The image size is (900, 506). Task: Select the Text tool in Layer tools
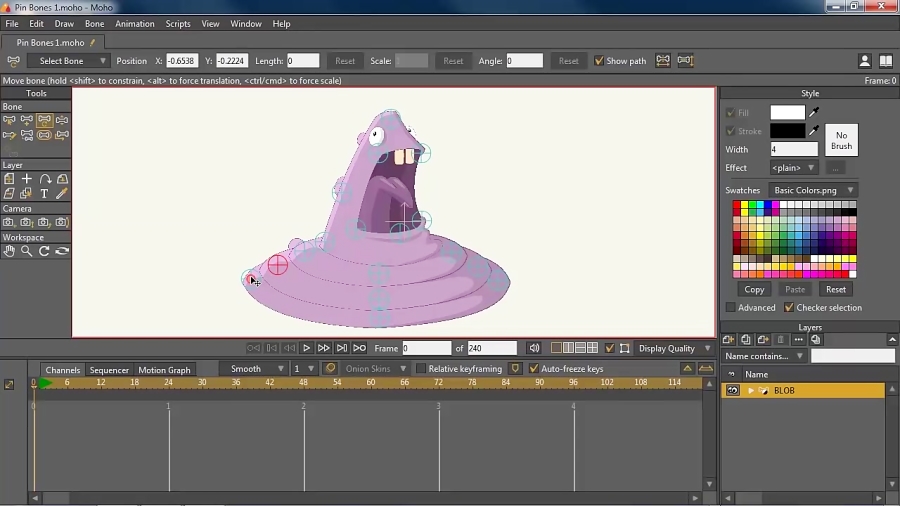point(44,194)
